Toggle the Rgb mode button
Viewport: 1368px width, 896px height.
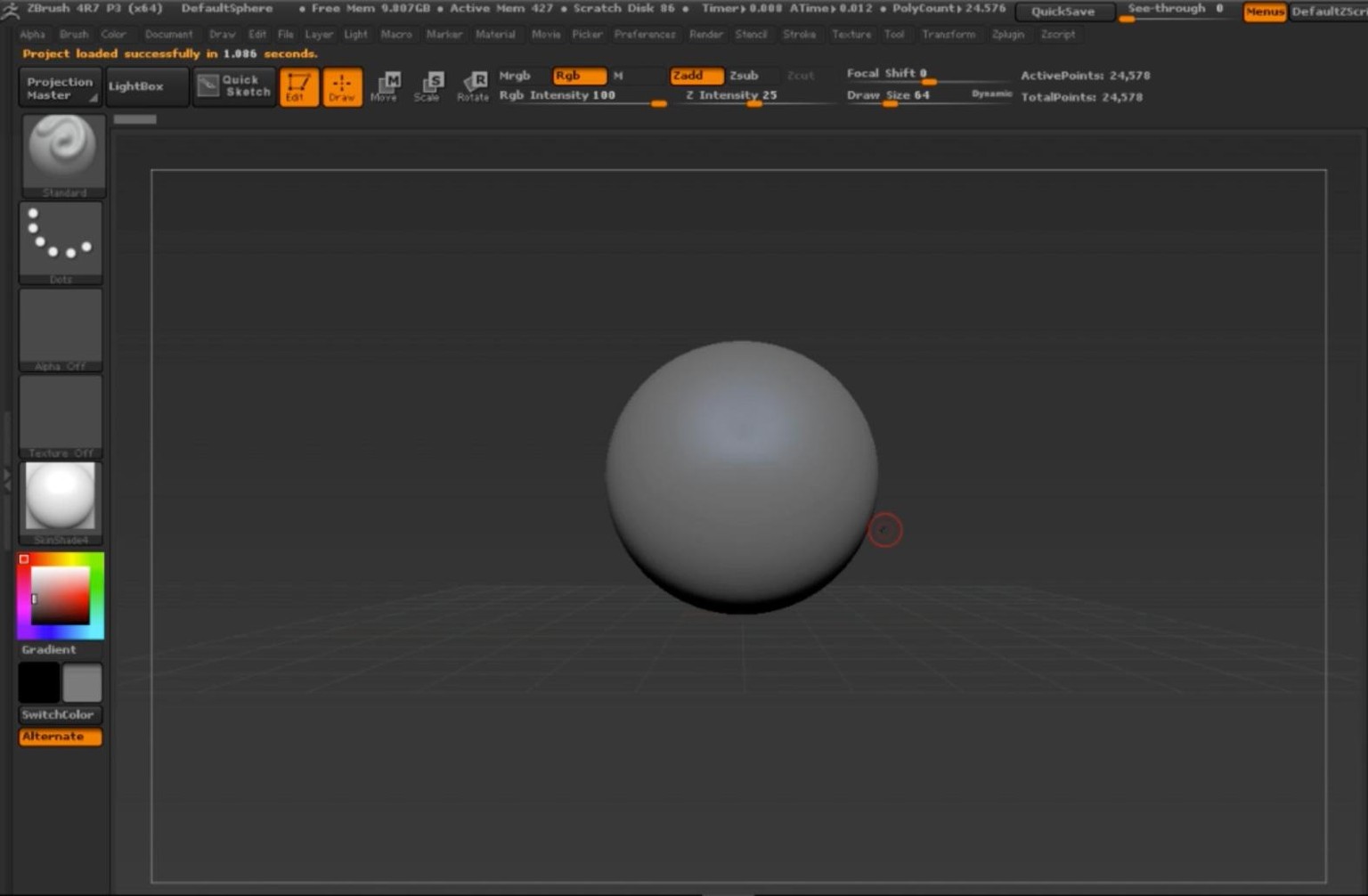579,76
